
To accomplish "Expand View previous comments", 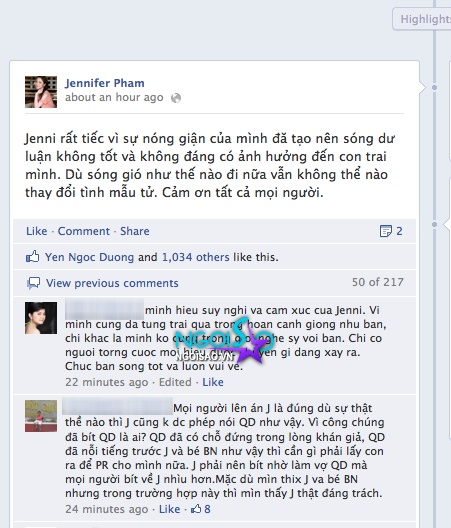I will click(112, 283).
